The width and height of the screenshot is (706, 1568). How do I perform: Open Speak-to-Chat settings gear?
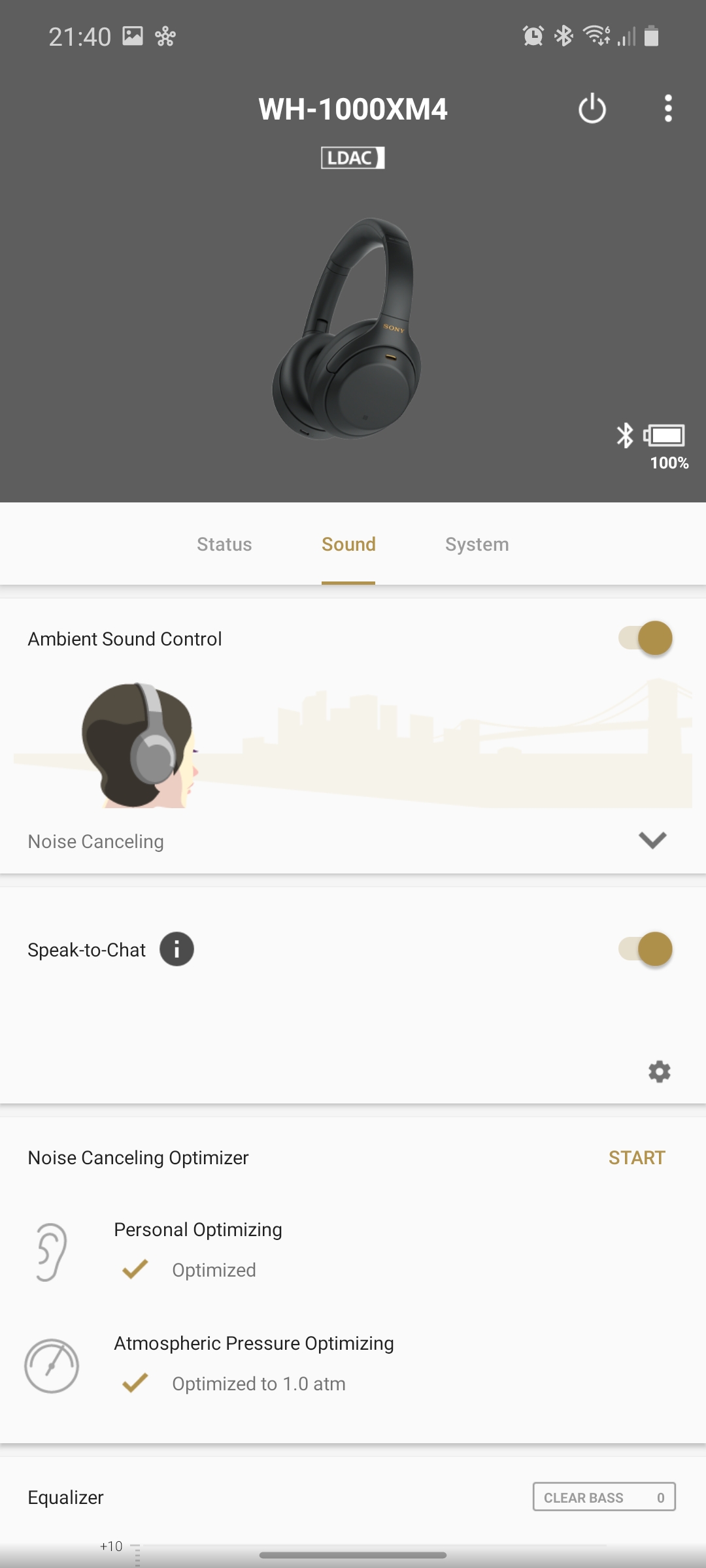(659, 1072)
